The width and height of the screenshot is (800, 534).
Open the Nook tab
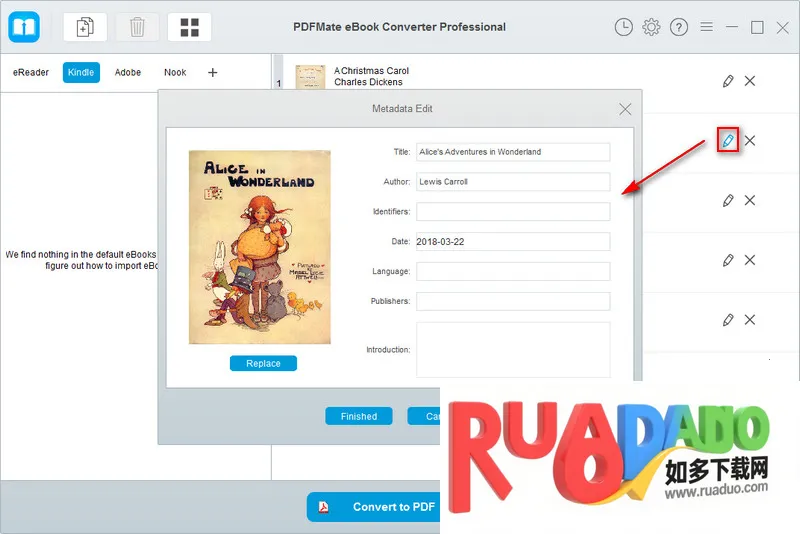coord(175,72)
